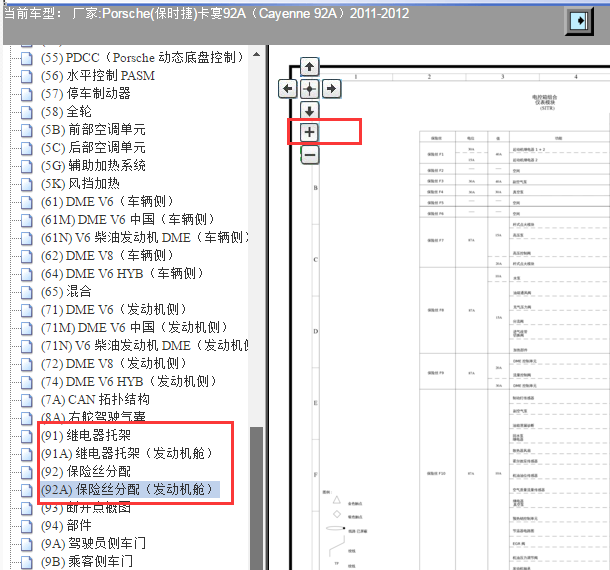
Task: Pan the diagram right with the right arrow
Action: (x=331, y=89)
